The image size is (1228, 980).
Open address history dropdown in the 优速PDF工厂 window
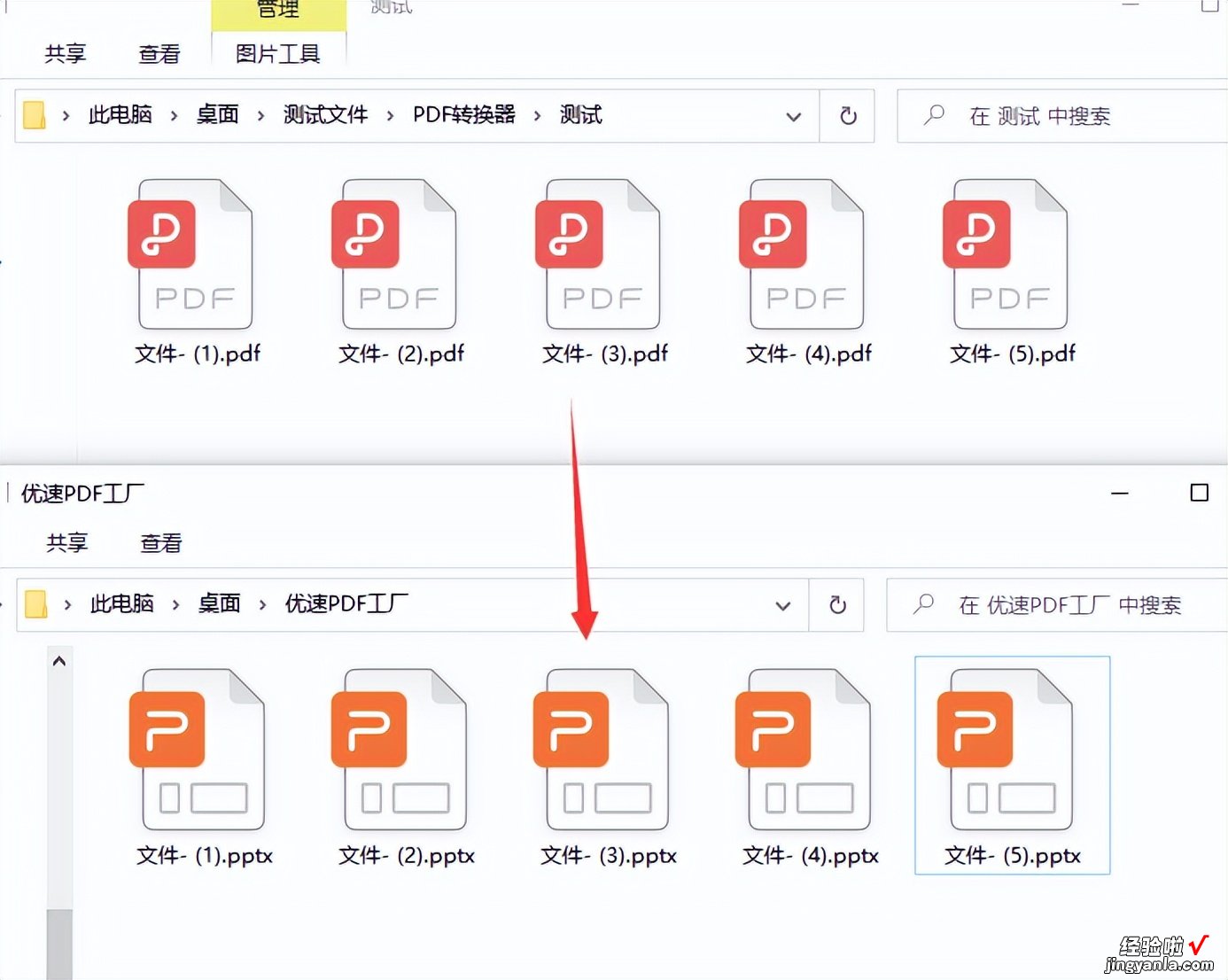(x=783, y=606)
